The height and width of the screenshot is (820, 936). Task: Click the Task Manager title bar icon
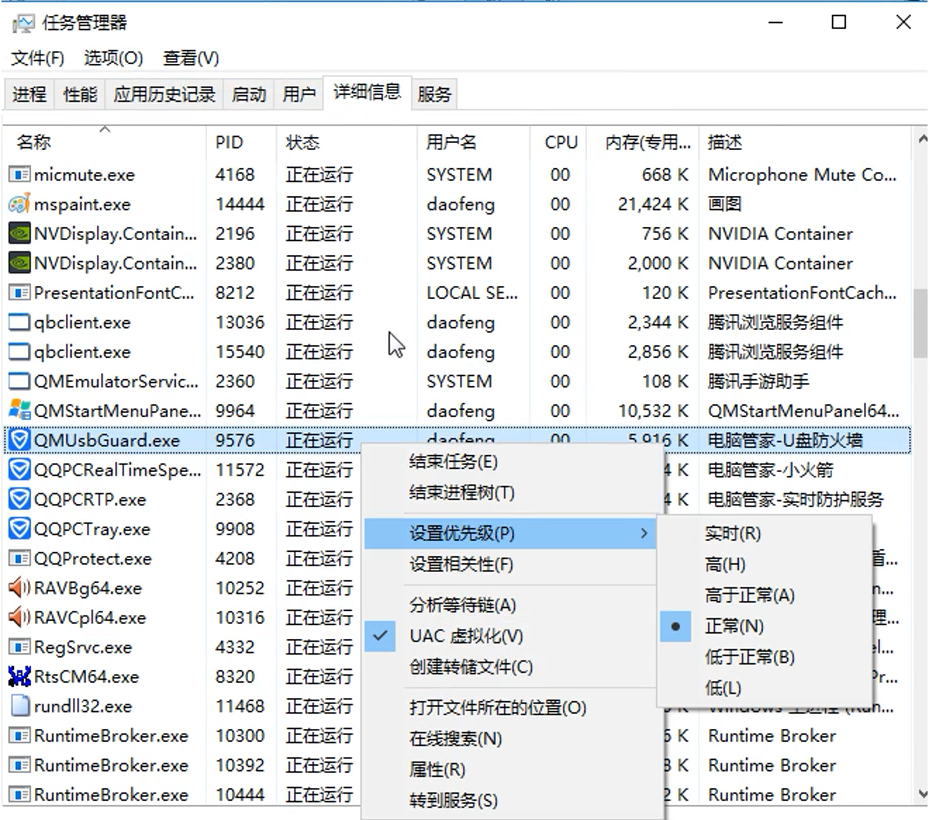pos(23,23)
